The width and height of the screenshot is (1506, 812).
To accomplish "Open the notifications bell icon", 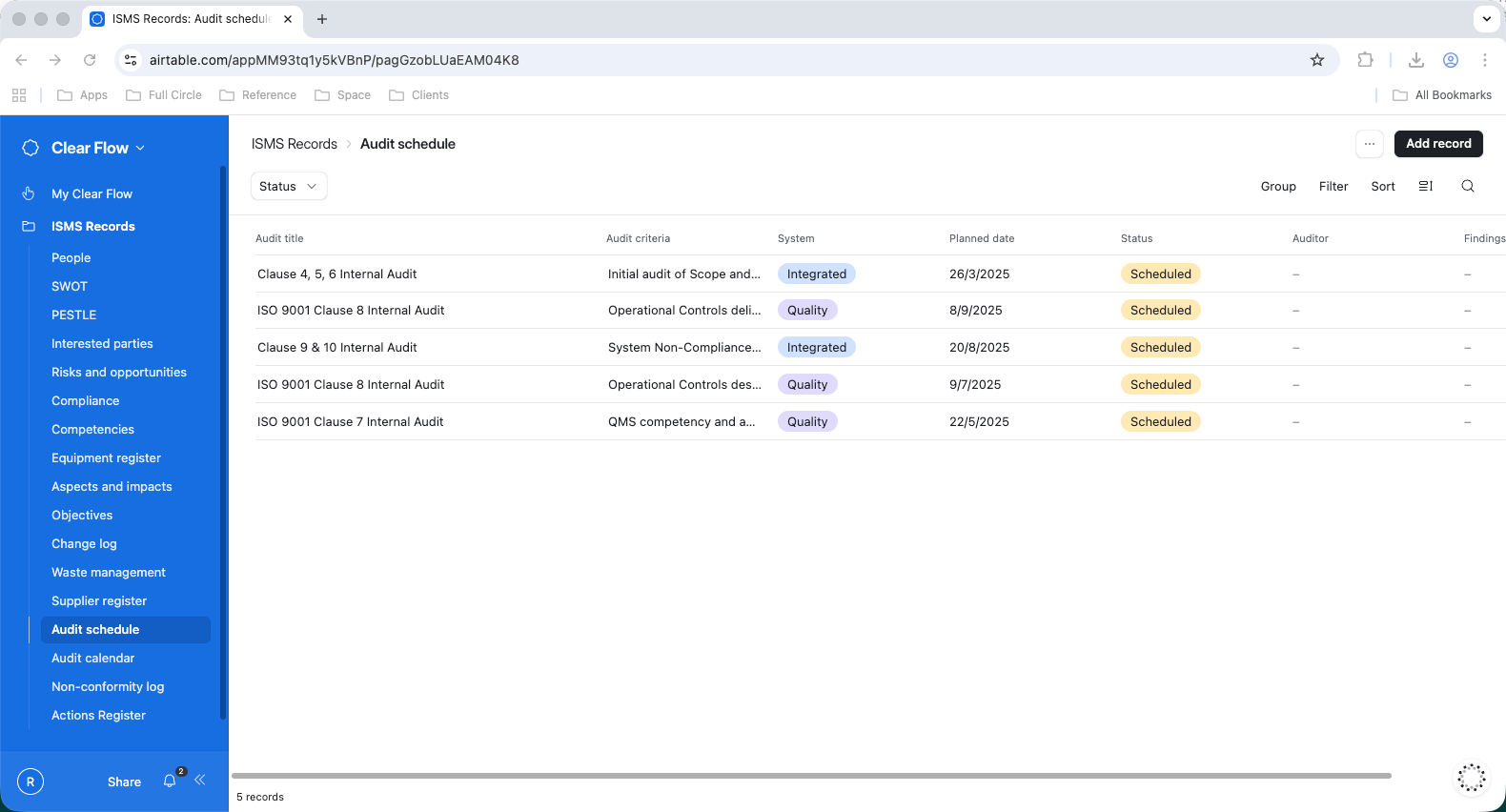I will click(x=170, y=782).
